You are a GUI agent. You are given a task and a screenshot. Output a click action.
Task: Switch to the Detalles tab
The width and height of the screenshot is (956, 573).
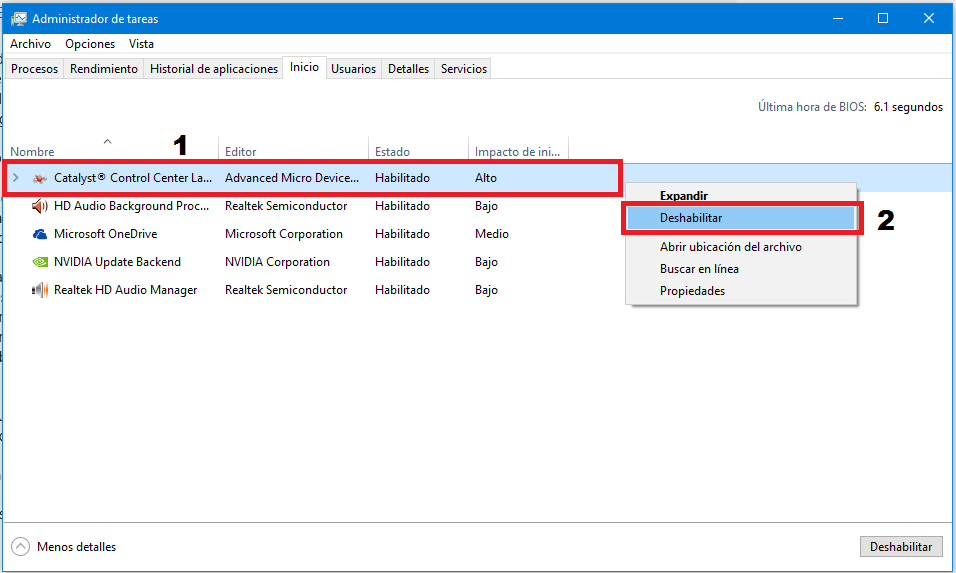tap(408, 69)
